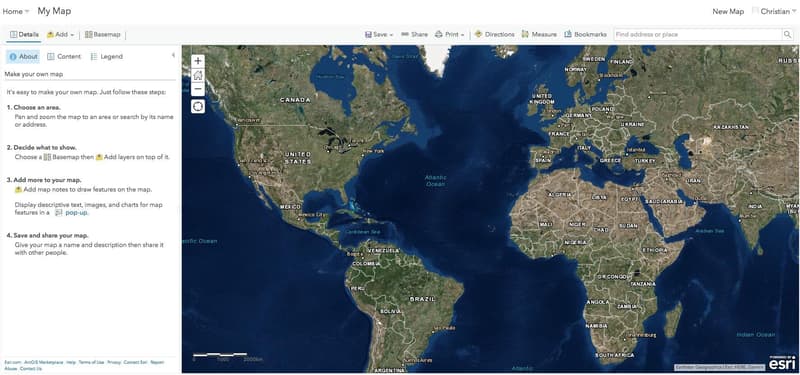Viewport: 800px width, 375px height.
Task: Open the Basemap gallery
Action: 103,35
